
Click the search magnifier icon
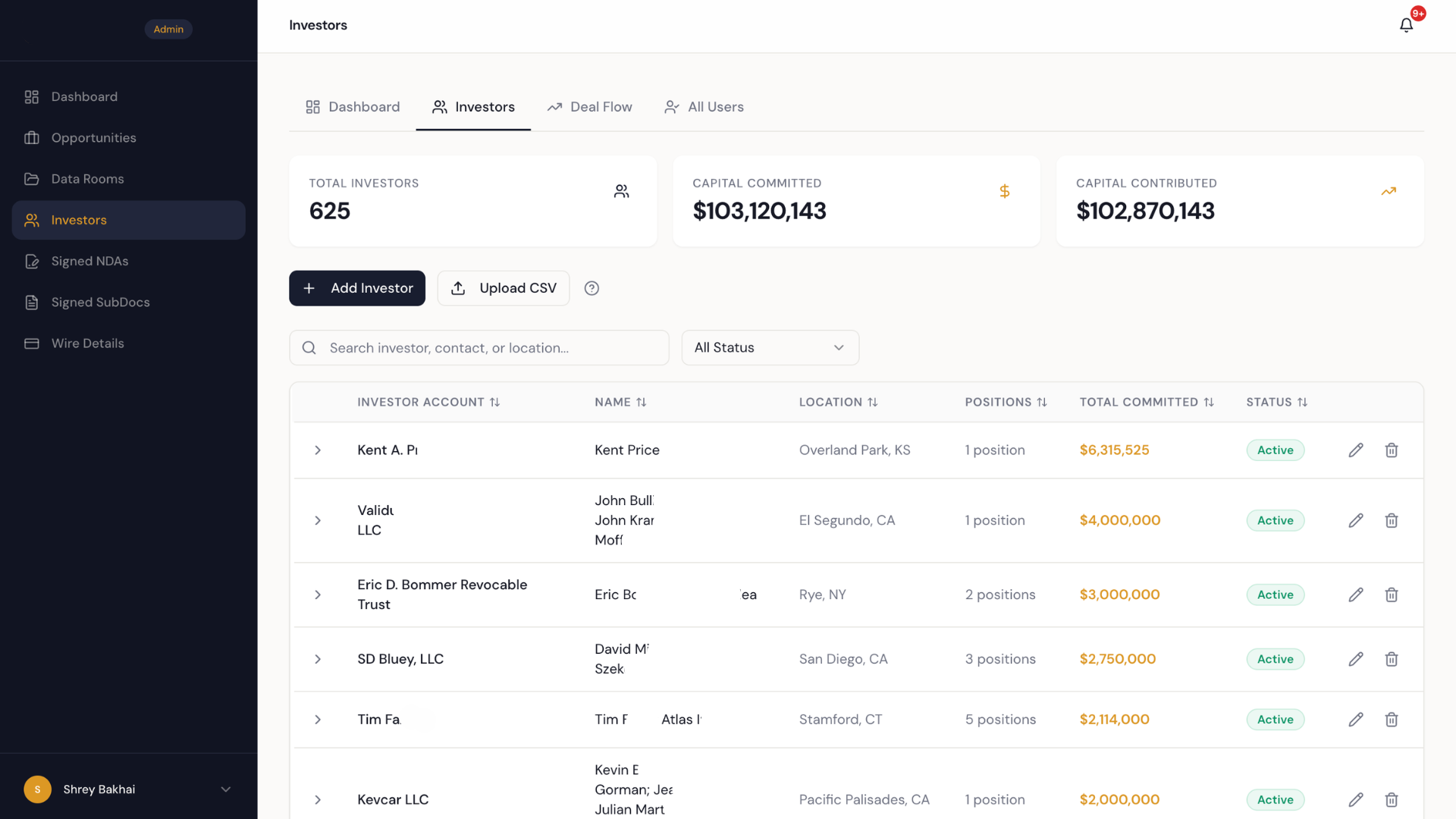309,347
